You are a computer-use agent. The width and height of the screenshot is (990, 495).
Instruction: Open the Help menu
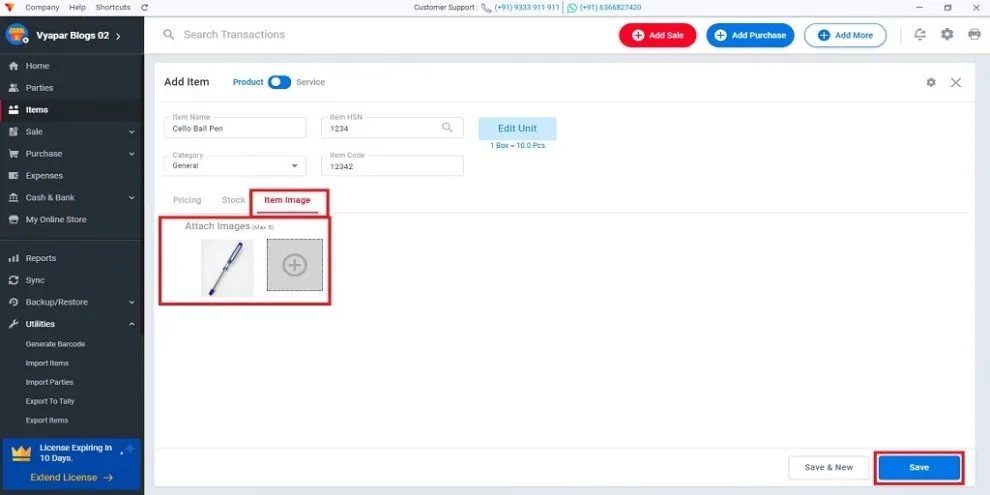(x=77, y=8)
